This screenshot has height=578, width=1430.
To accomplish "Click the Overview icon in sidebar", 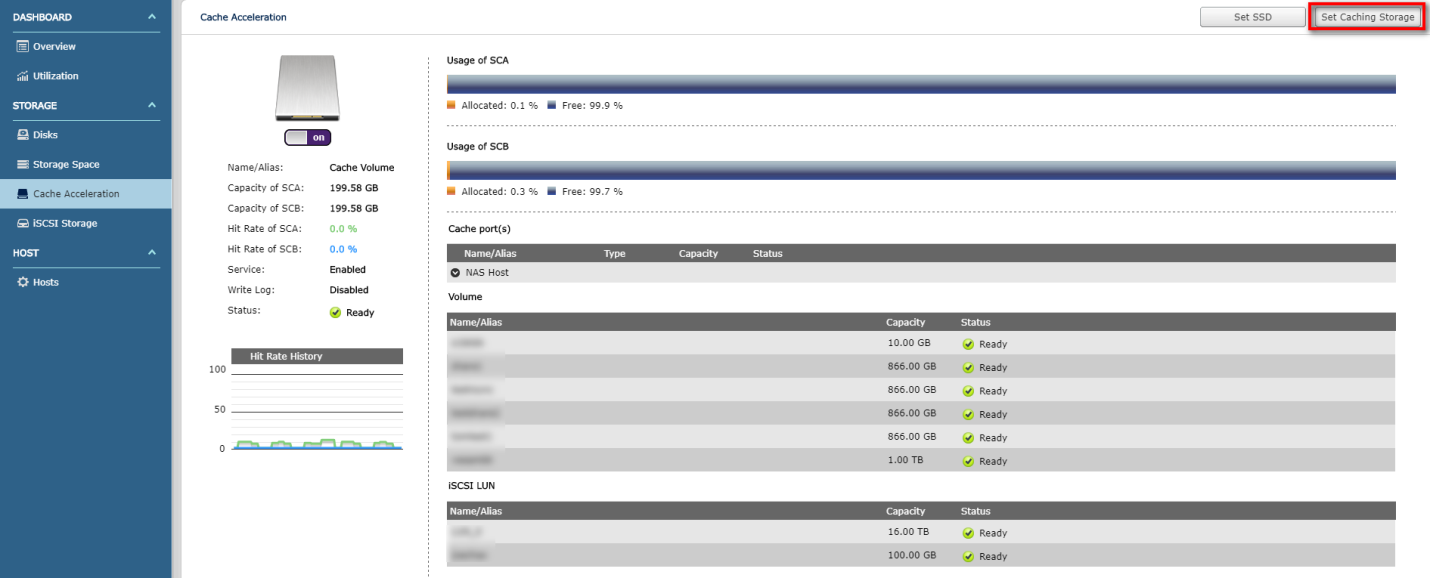I will pos(22,47).
